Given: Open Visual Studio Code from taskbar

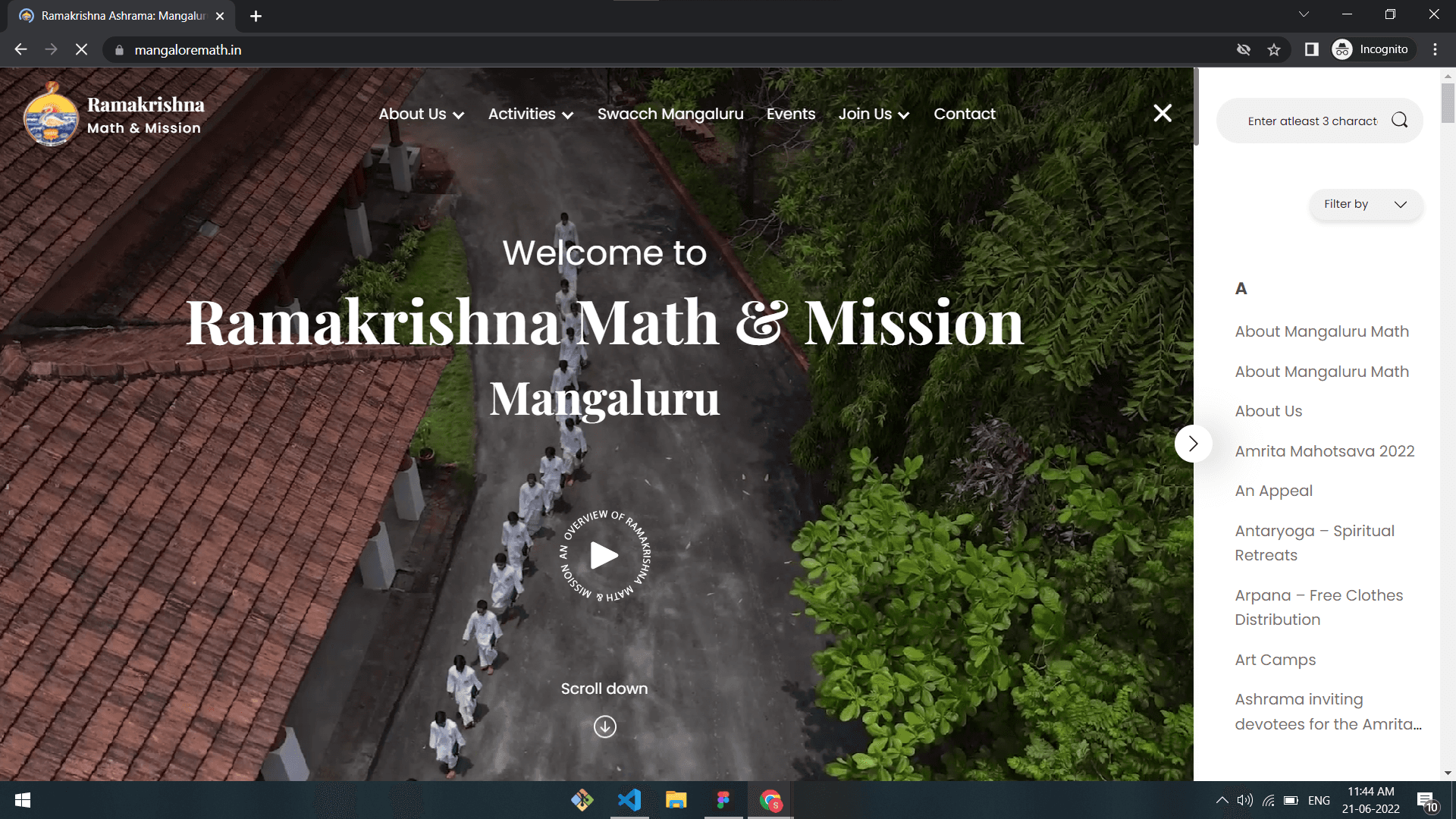Looking at the screenshot, I should click(x=629, y=800).
